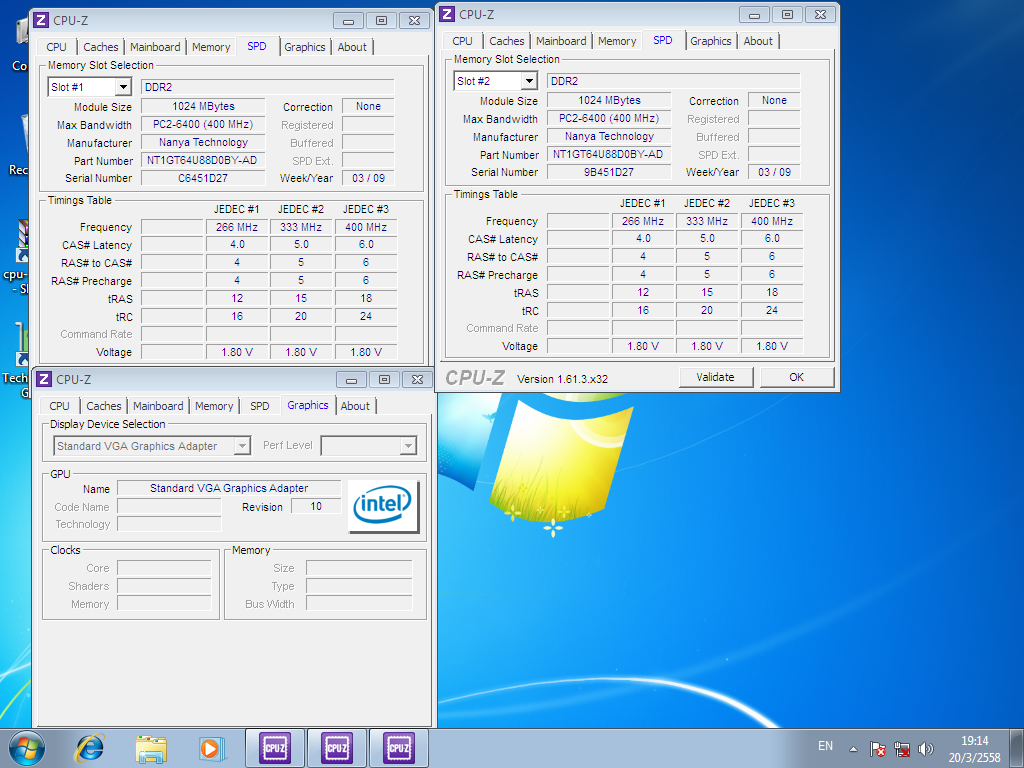This screenshot has height=768, width=1024.
Task: Open Memory tab in Slot #2 window
Action: click(x=617, y=41)
